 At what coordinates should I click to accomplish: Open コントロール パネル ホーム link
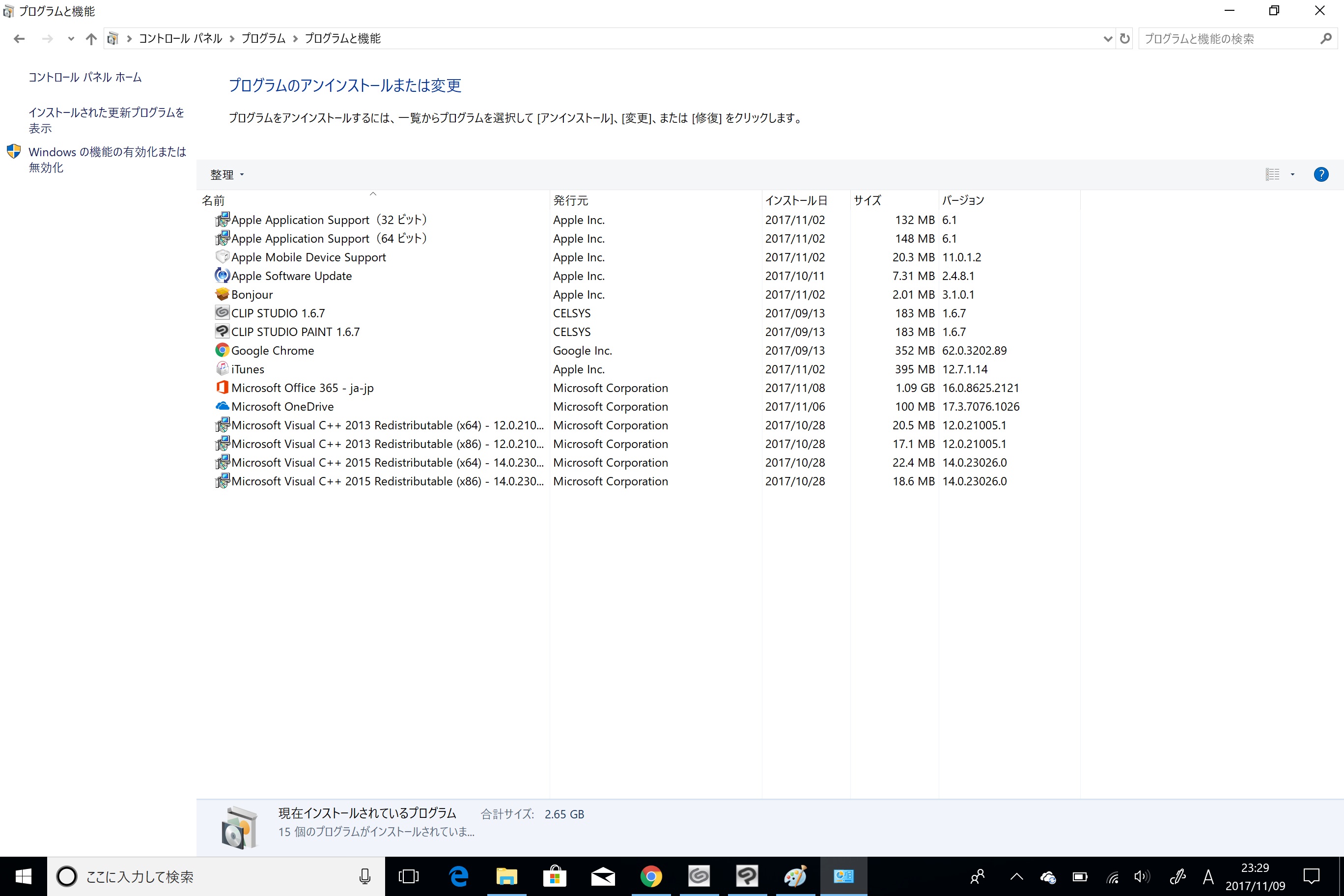85,77
